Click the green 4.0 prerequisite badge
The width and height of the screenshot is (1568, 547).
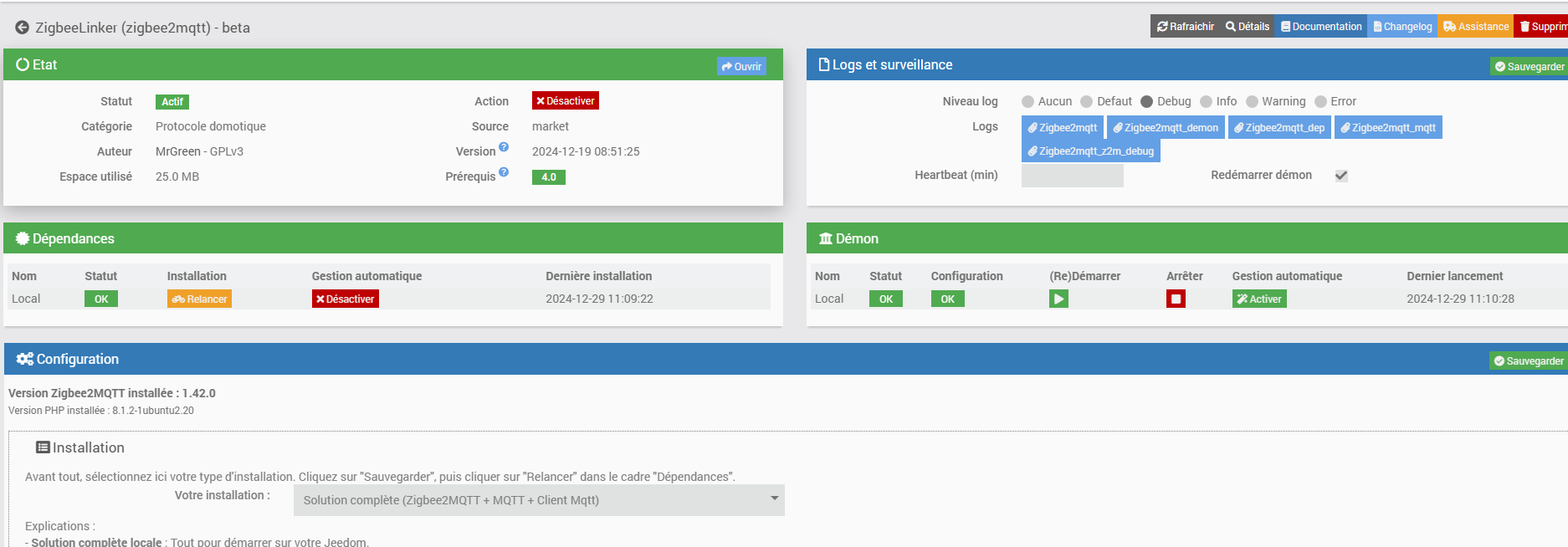[x=549, y=176]
